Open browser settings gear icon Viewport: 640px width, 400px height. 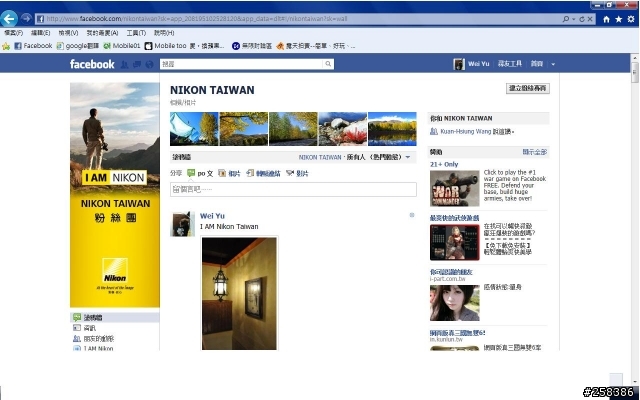(x=631, y=19)
